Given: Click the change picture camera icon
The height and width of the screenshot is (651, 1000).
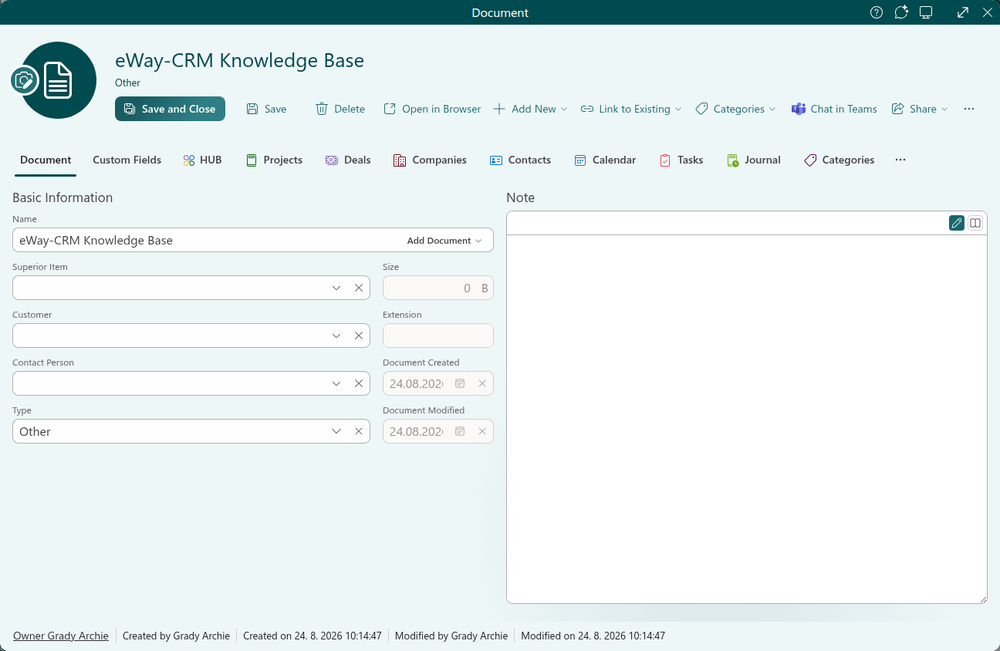Looking at the screenshot, I should [25, 81].
